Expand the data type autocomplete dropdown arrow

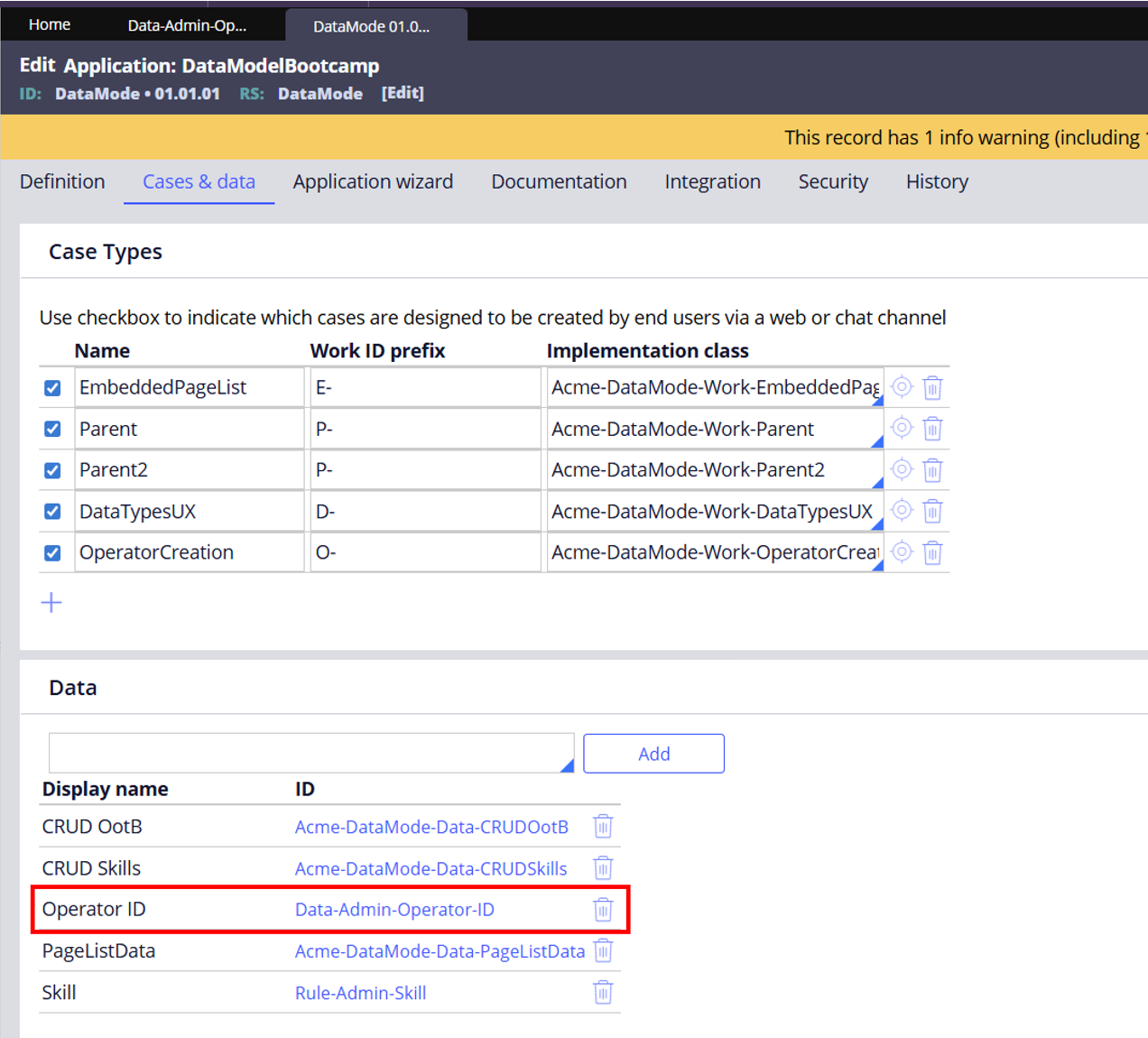[x=567, y=765]
